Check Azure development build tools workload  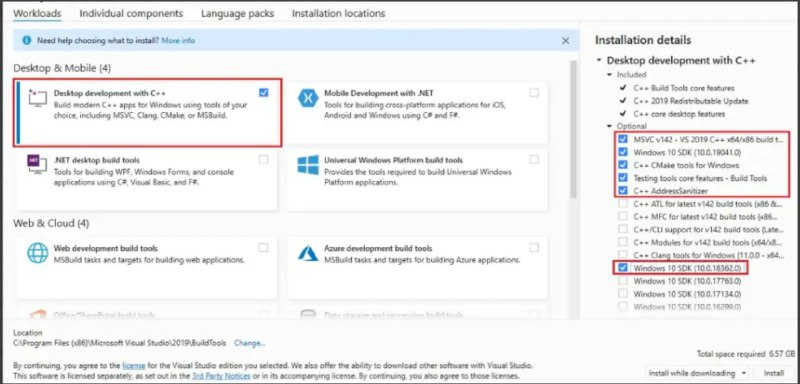(x=534, y=248)
